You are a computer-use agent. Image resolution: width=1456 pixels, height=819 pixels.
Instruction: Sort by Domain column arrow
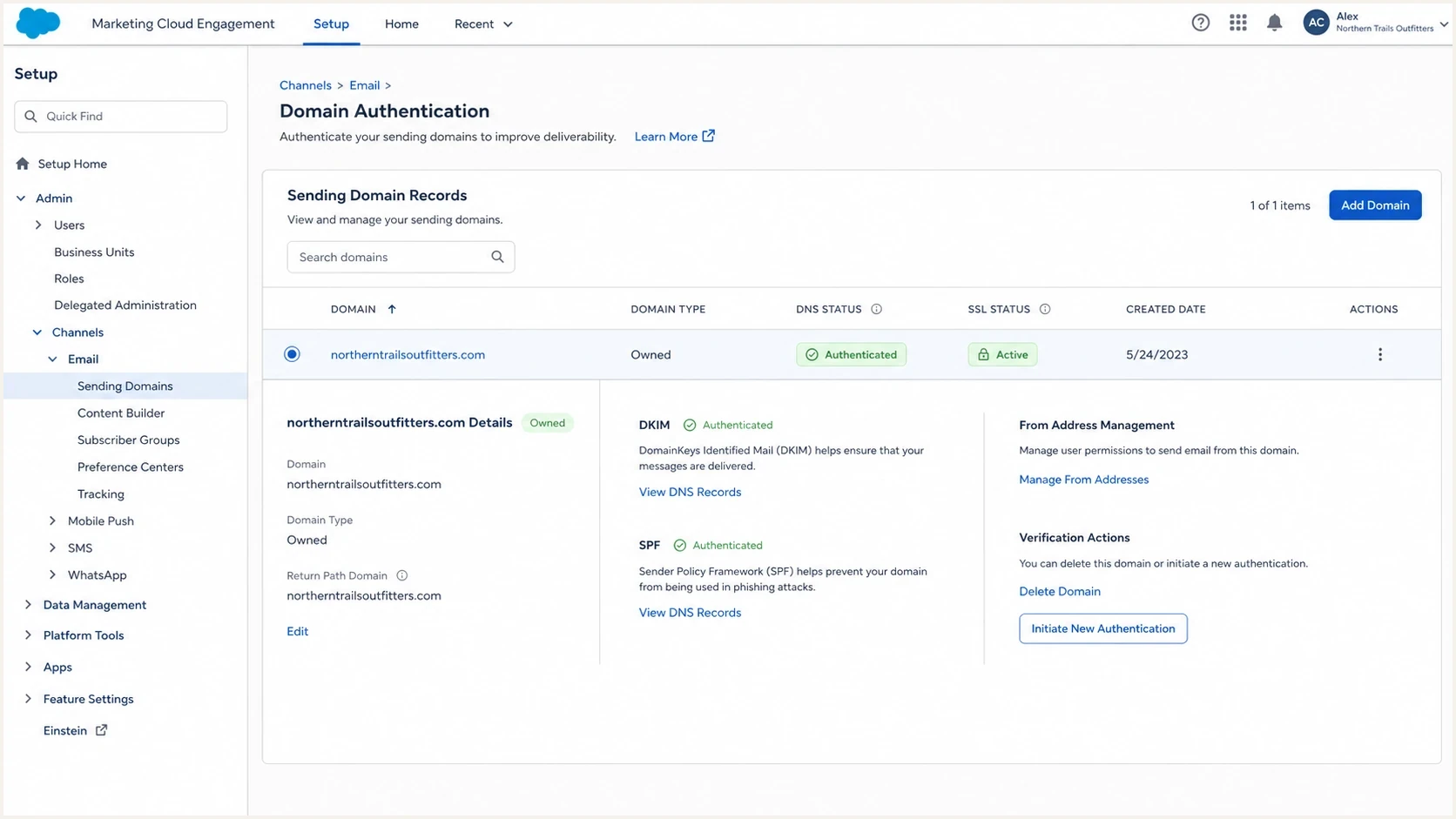pyautogui.click(x=392, y=309)
